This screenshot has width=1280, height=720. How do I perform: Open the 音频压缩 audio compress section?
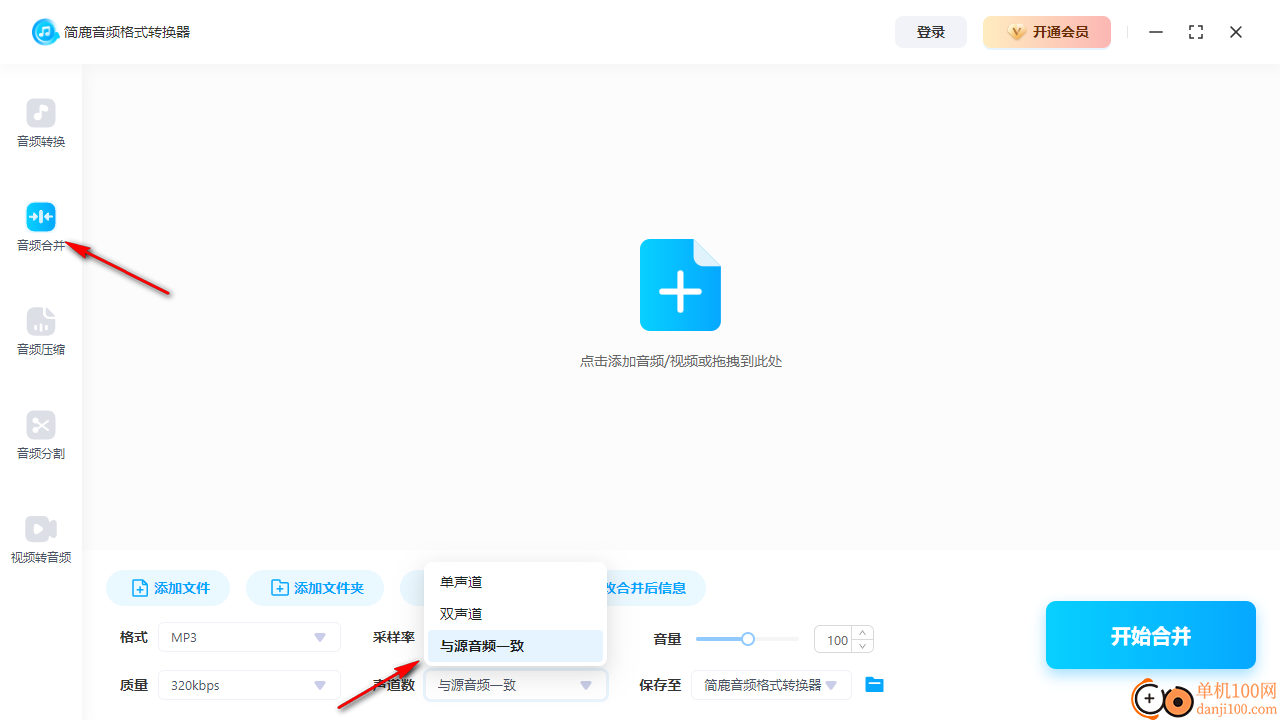click(x=41, y=332)
